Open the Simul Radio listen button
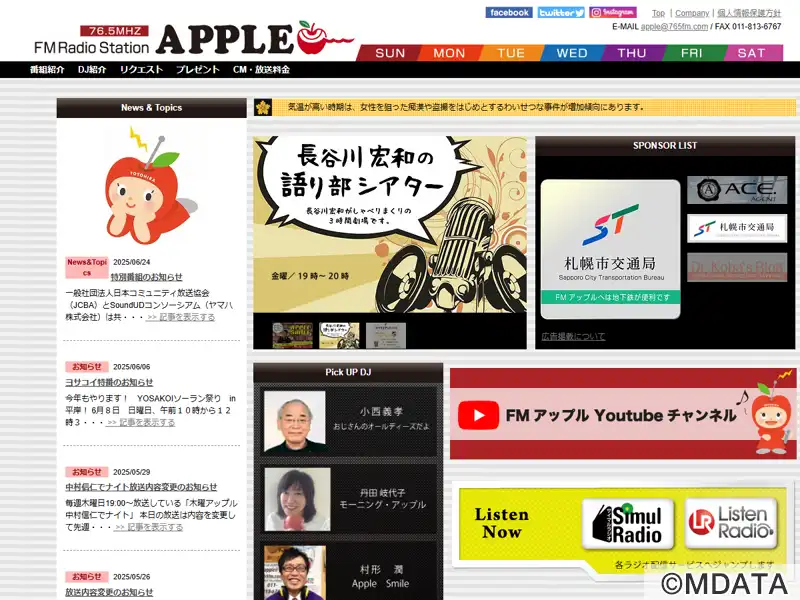 click(628, 524)
